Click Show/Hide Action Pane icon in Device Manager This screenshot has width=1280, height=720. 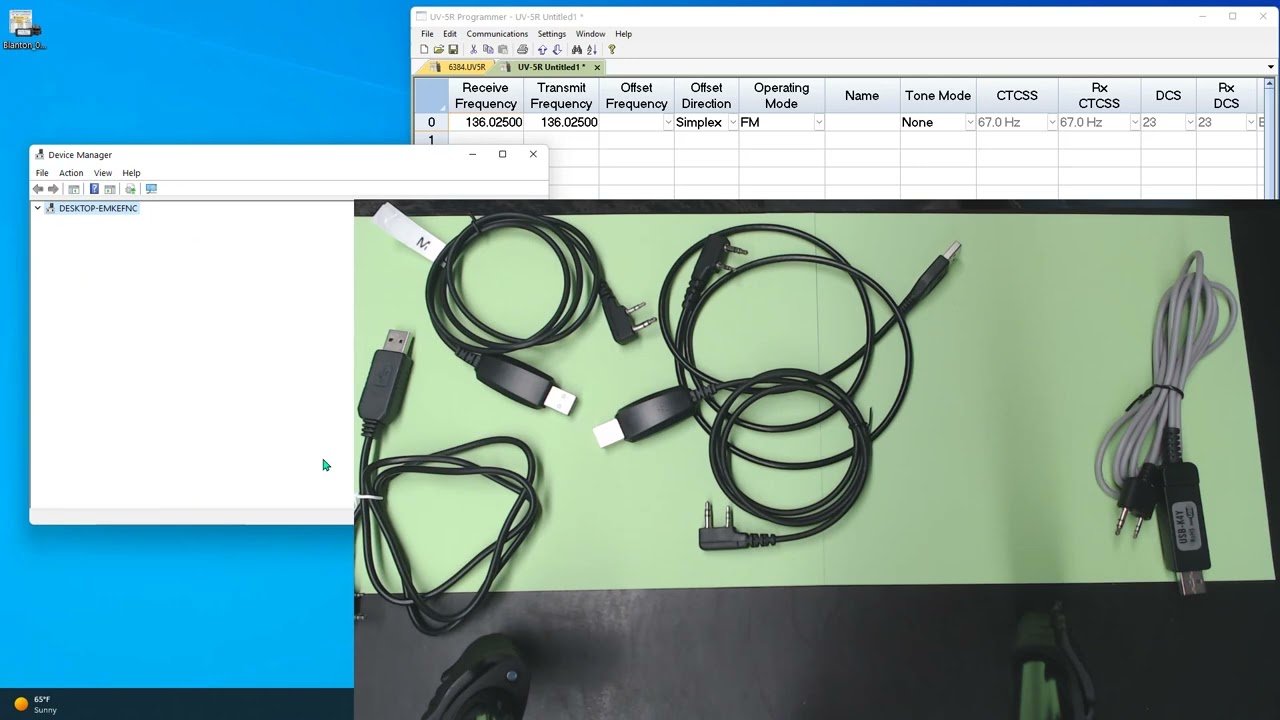110,189
